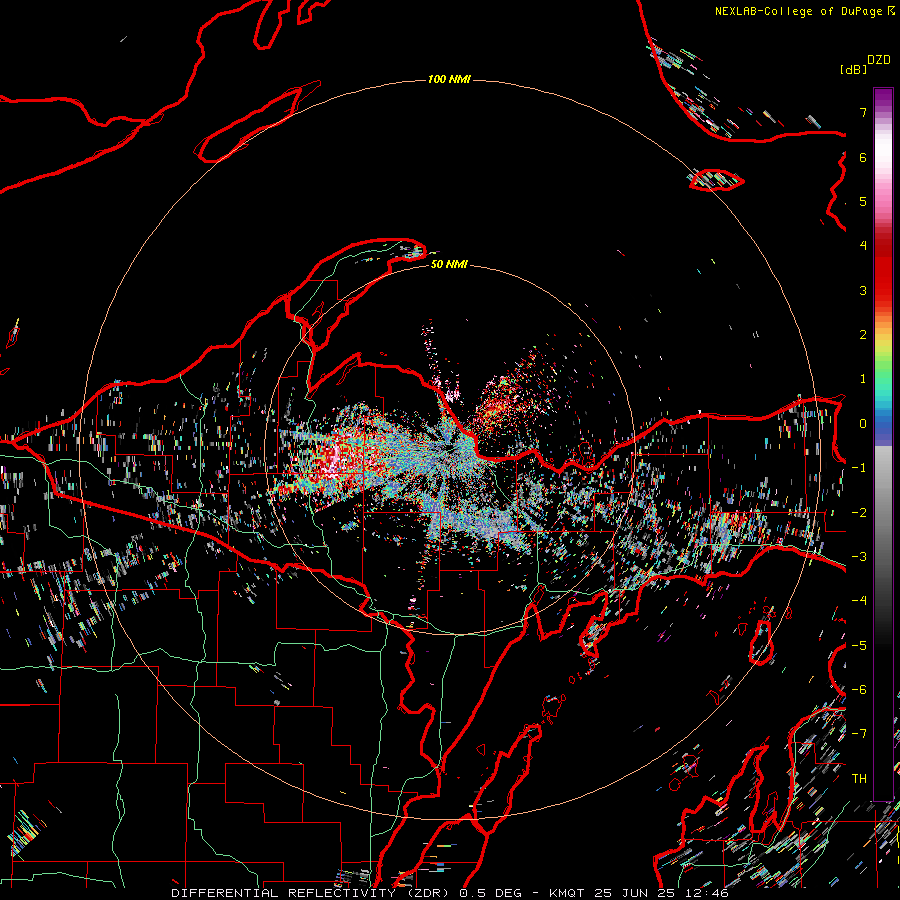Click the 2 value on color scale
Image resolution: width=900 pixels, height=900 pixels.
click(863, 335)
